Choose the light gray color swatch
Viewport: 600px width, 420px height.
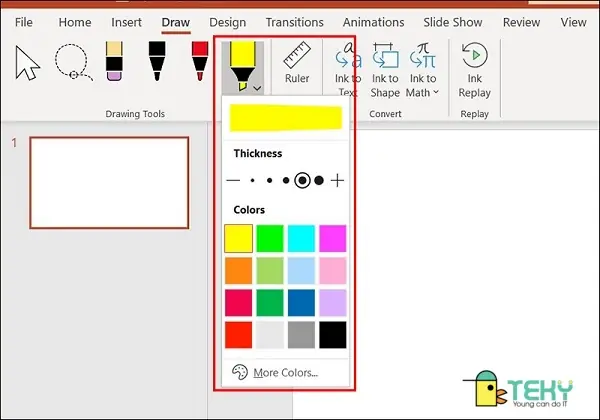pos(270,335)
